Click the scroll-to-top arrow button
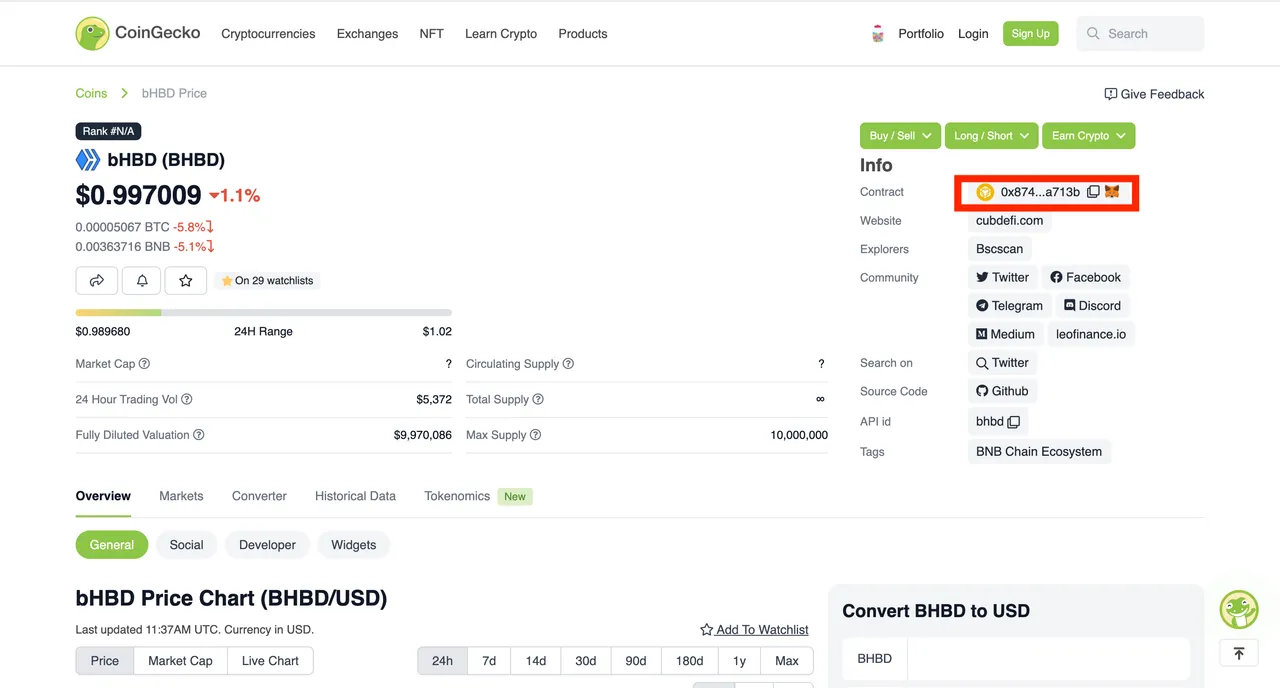The image size is (1280, 688). tap(1239, 653)
